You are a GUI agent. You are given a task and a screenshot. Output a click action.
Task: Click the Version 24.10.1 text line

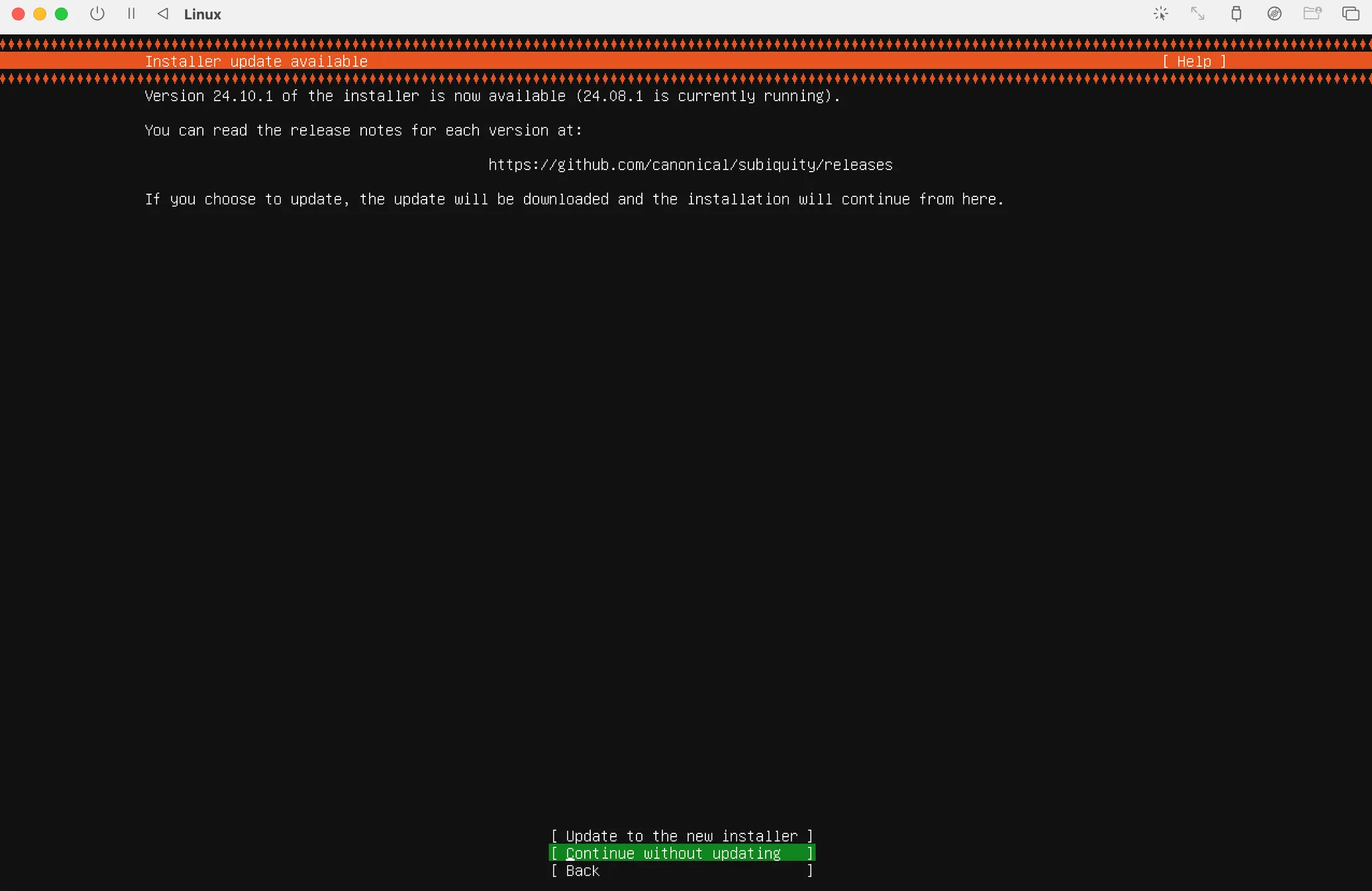[492, 96]
